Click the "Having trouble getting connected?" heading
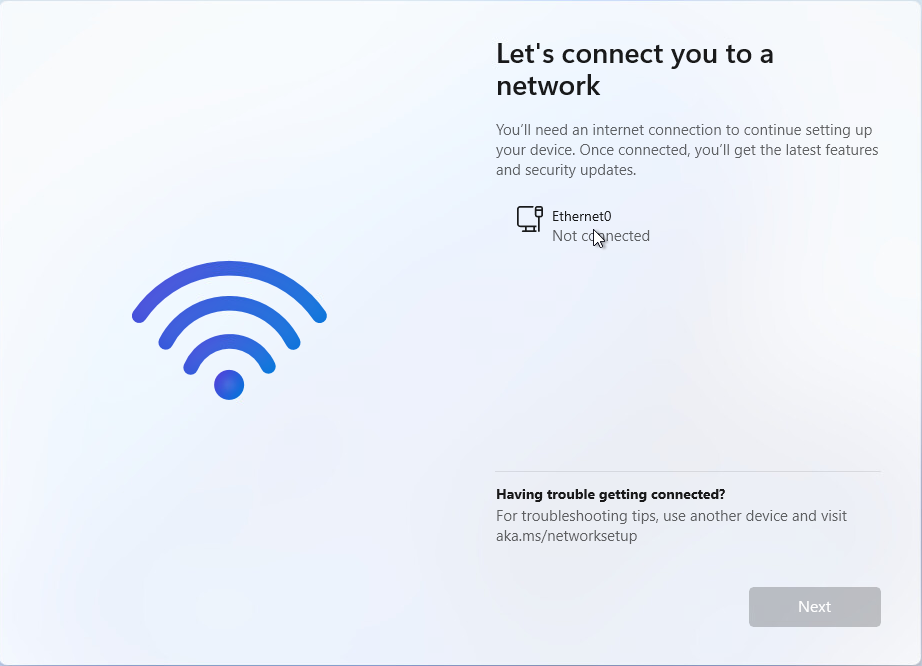The width and height of the screenshot is (922, 666). 610,494
